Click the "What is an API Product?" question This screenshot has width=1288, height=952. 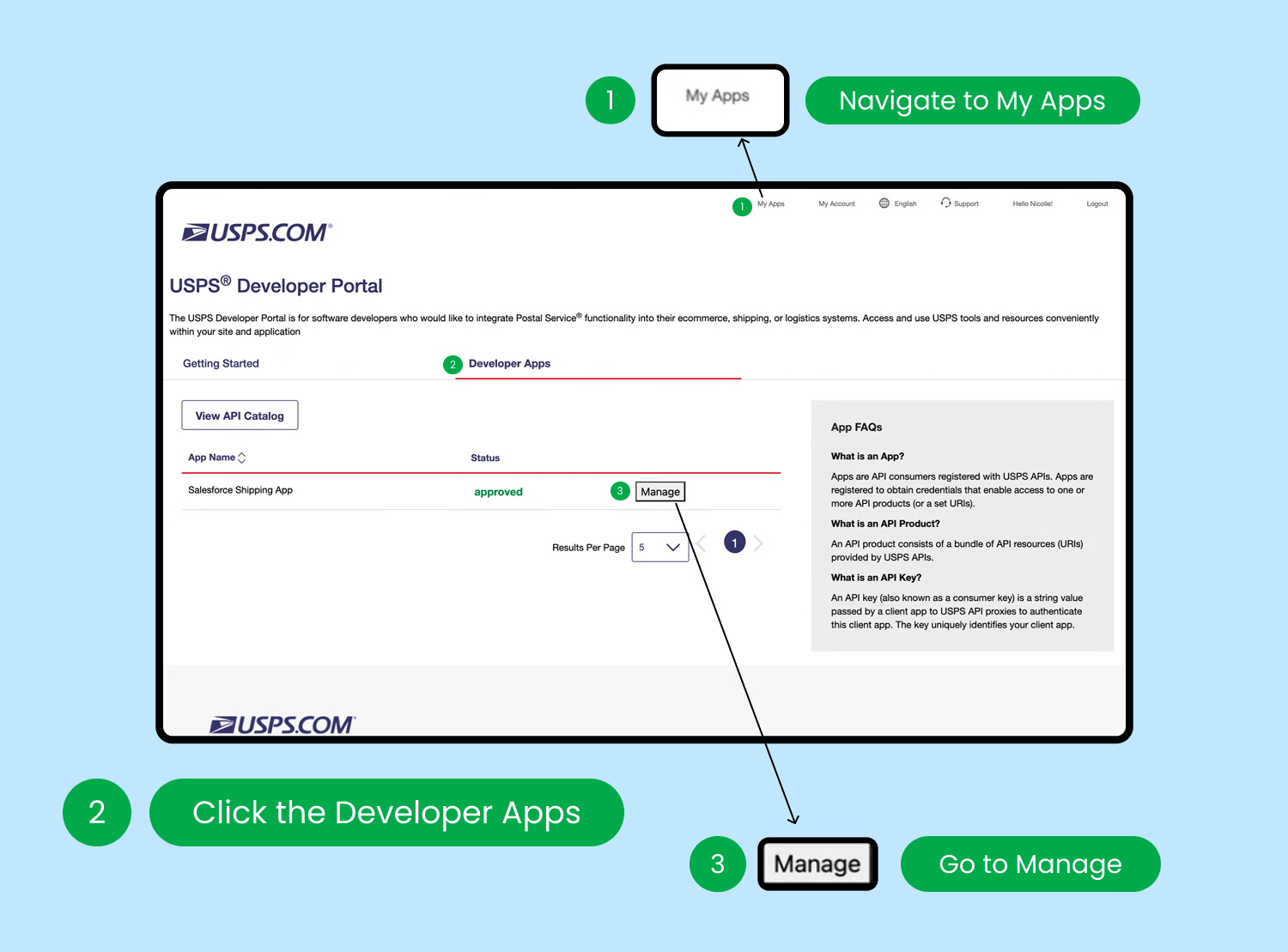[x=885, y=524]
